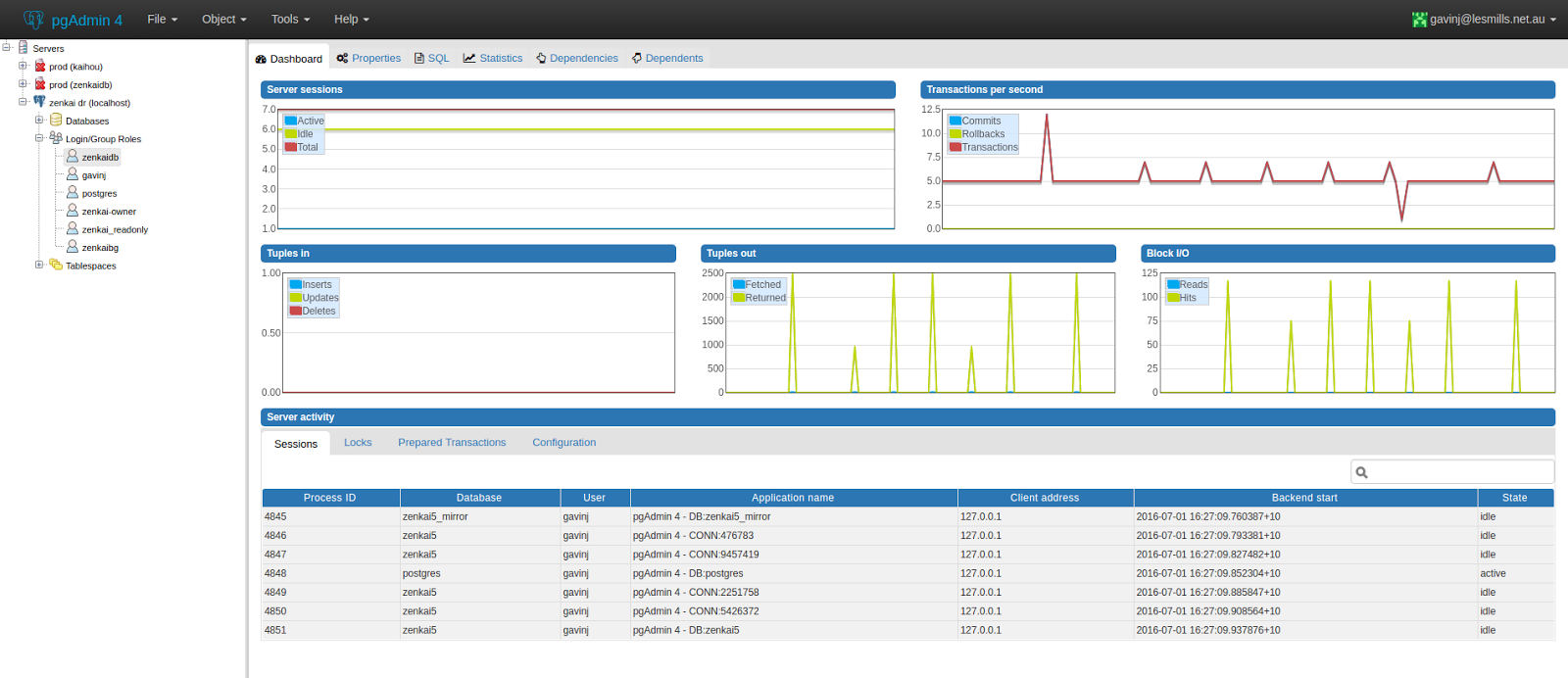Screen dimensions: 1568x678
Task: Click the user avatar icon beside gavinj@lesmills.net.au
Action: tap(1419, 20)
